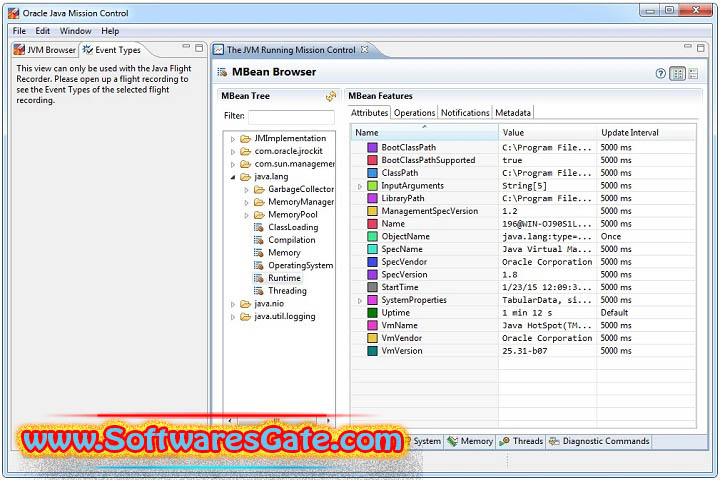Screen dimensions: 720x480
Task: Open the Memory bottom tab
Action: [x=470, y=441]
